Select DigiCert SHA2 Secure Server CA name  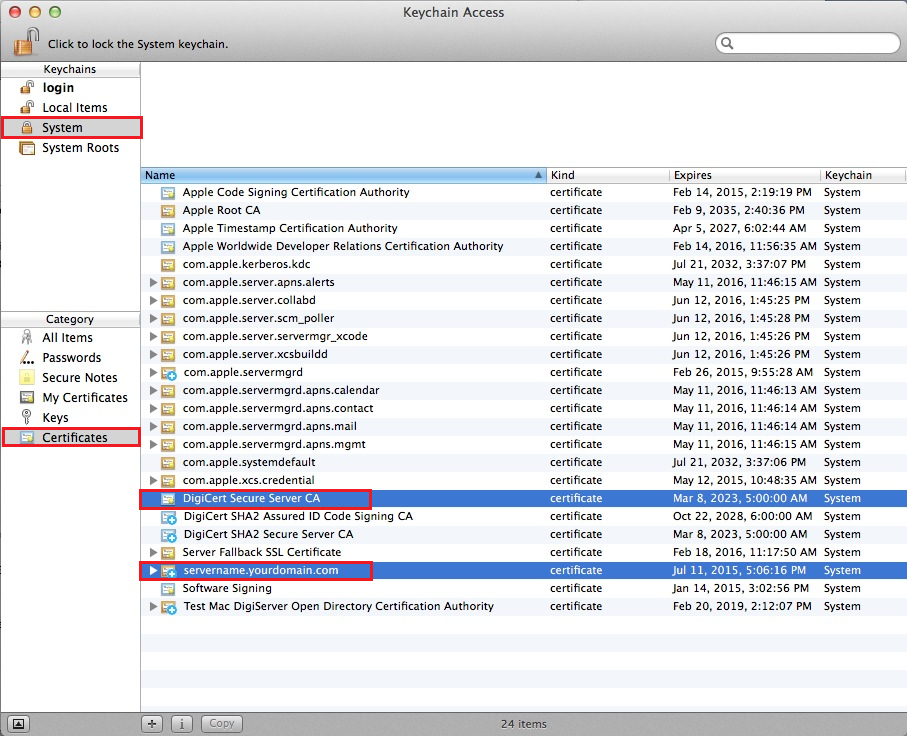coord(268,534)
